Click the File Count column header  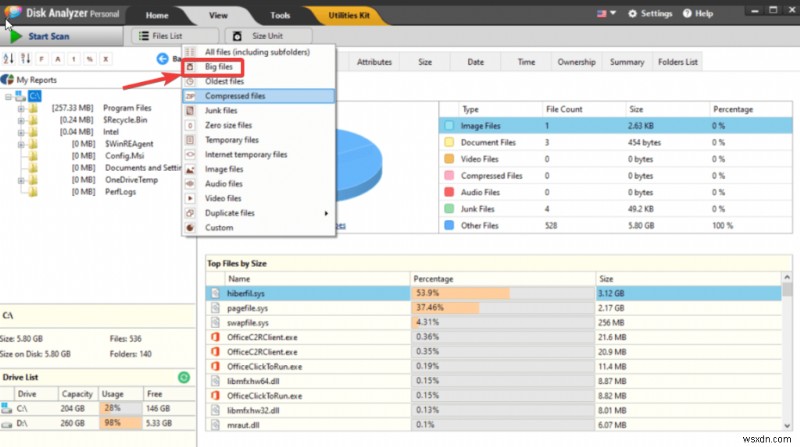click(584, 109)
